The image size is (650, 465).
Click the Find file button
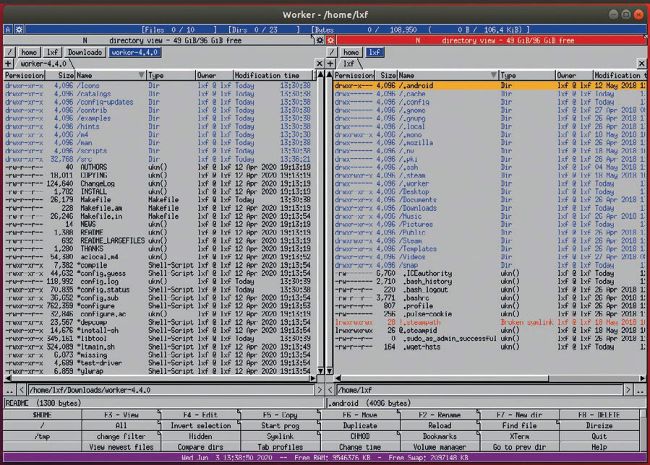tap(519, 426)
